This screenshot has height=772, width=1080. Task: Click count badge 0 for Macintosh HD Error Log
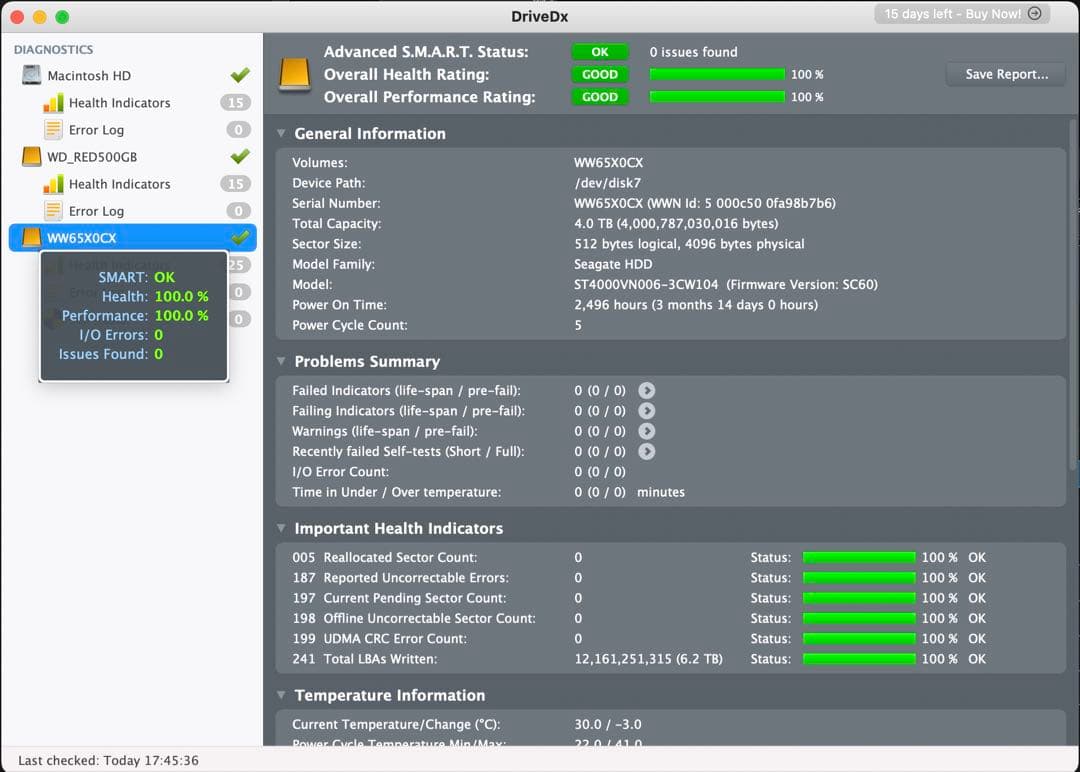pos(238,129)
